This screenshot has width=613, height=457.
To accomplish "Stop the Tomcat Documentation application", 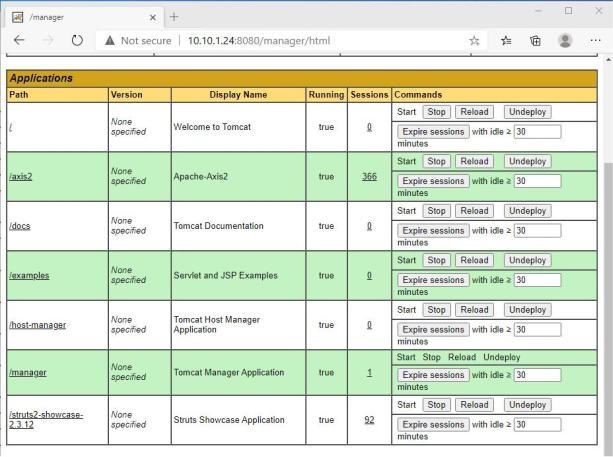I will [x=436, y=211].
